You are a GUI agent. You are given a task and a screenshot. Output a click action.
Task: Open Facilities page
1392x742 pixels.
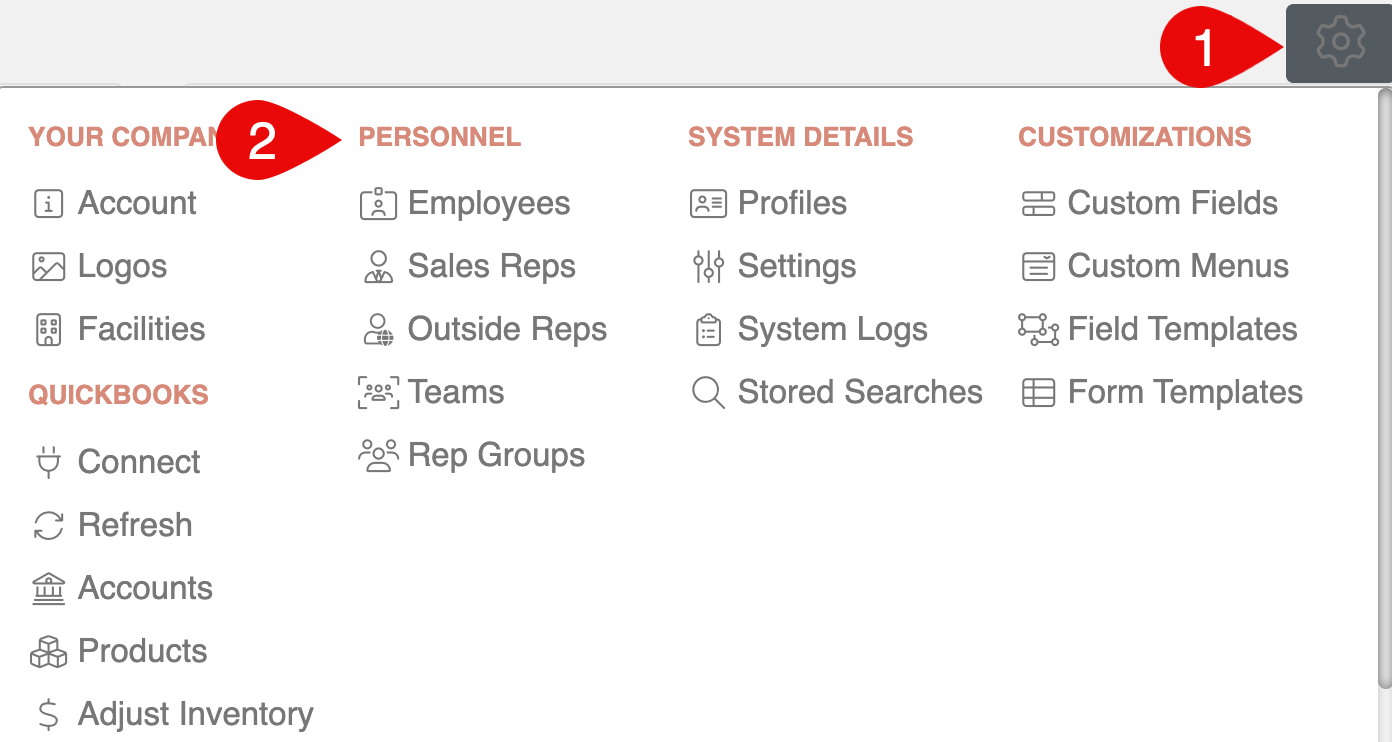tap(141, 330)
